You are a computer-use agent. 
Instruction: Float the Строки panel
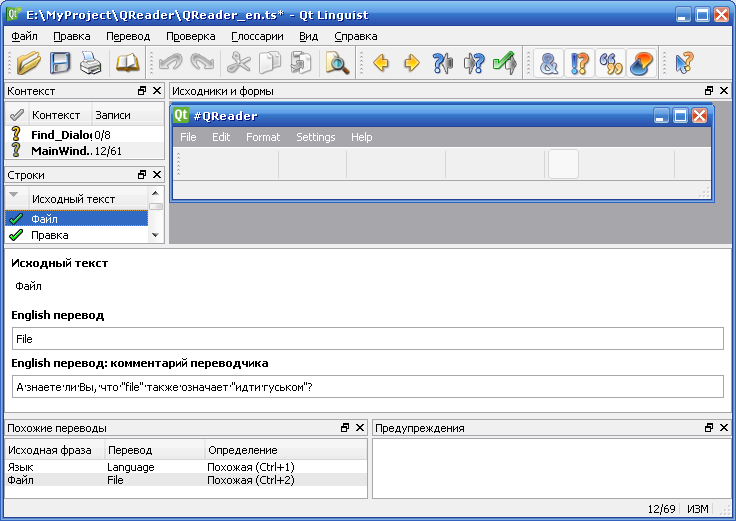click(x=142, y=175)
